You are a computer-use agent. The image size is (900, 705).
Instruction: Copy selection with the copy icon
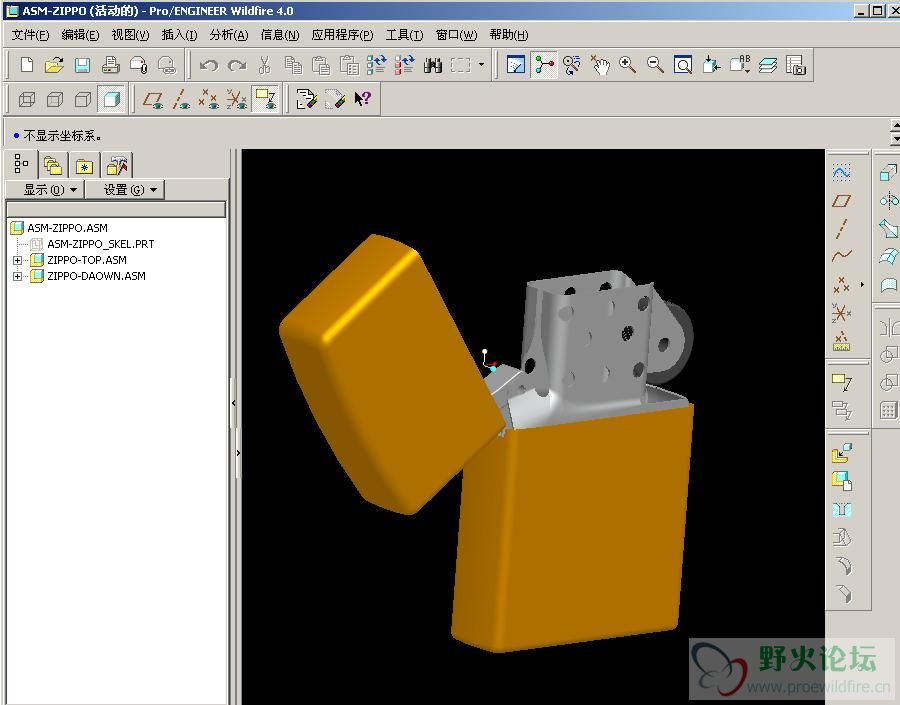tap(293, 65)
